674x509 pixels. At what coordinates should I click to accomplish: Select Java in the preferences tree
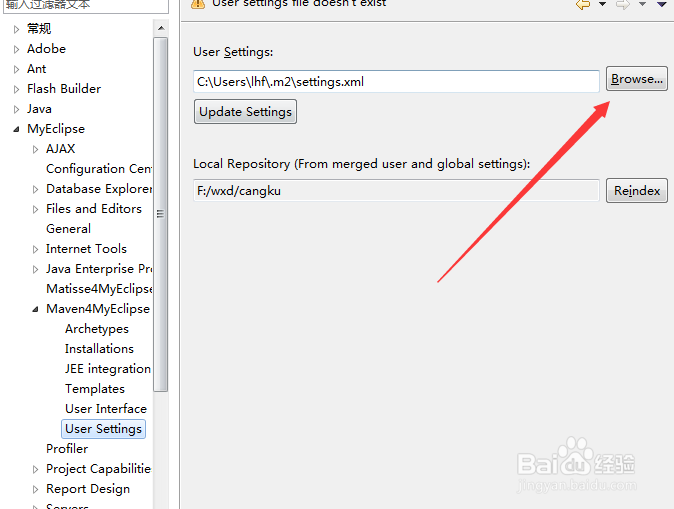pyautogui.click(x=39, y=109)
